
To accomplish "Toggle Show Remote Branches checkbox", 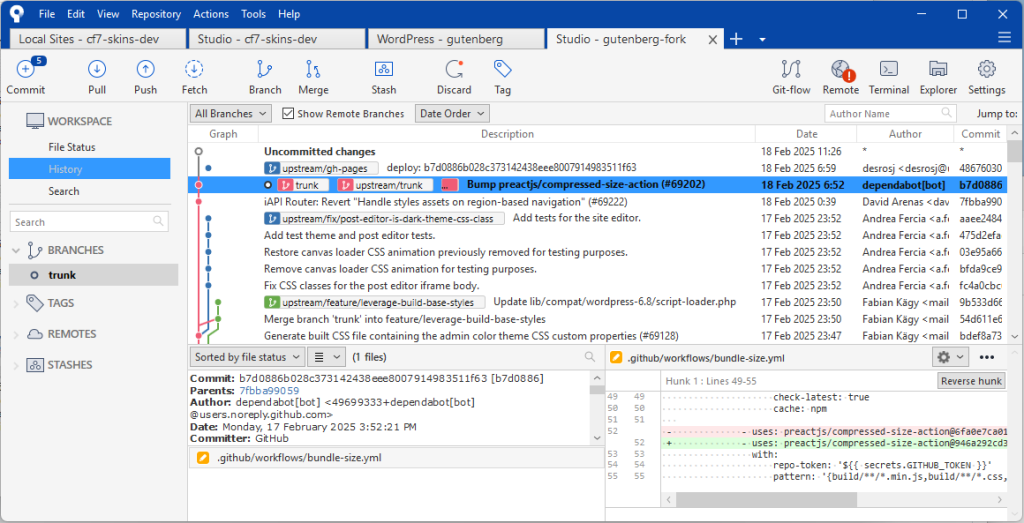I will 289,114.
